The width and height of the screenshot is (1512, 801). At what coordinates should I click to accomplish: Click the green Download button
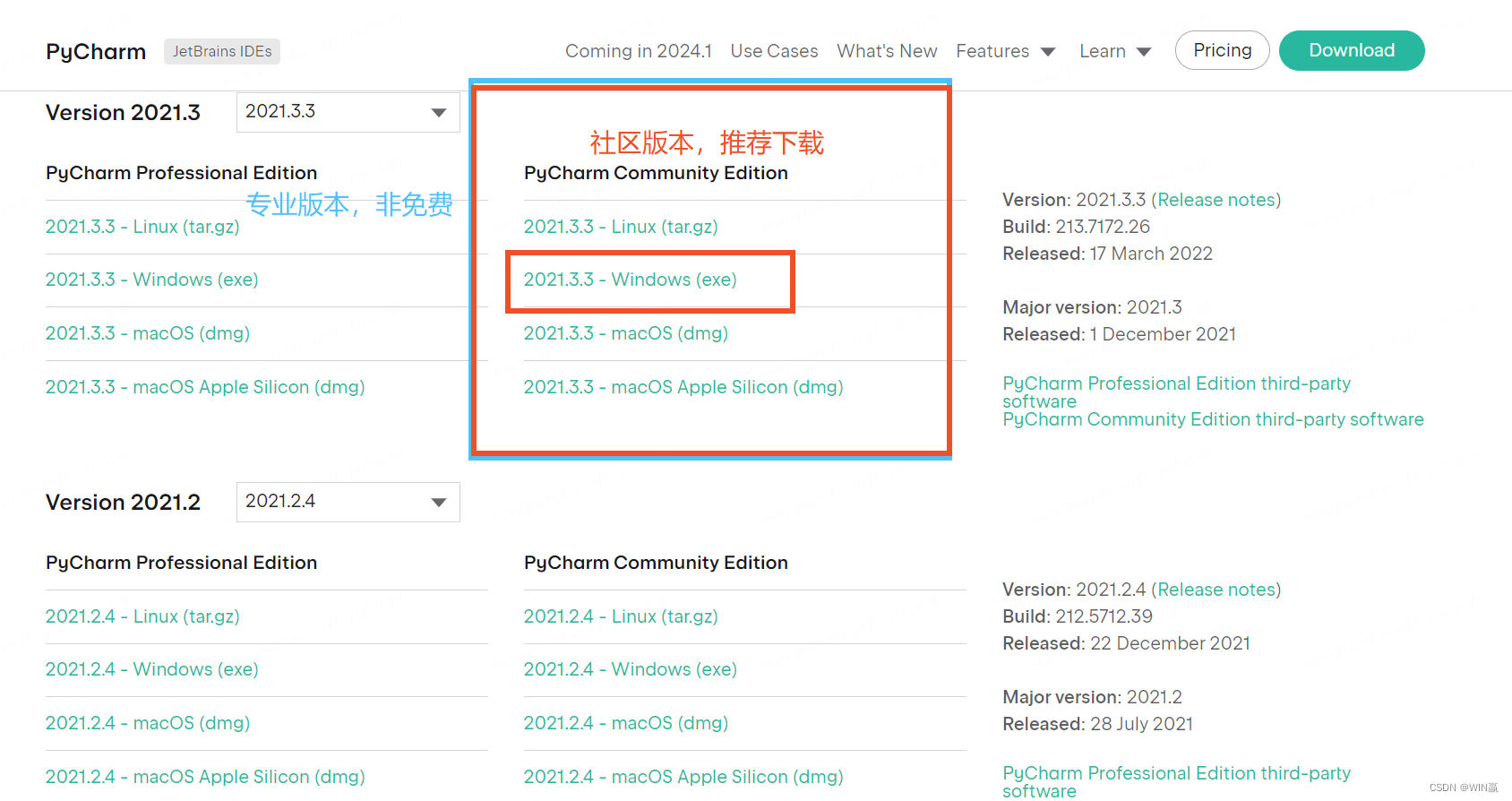click(1352, 50)
